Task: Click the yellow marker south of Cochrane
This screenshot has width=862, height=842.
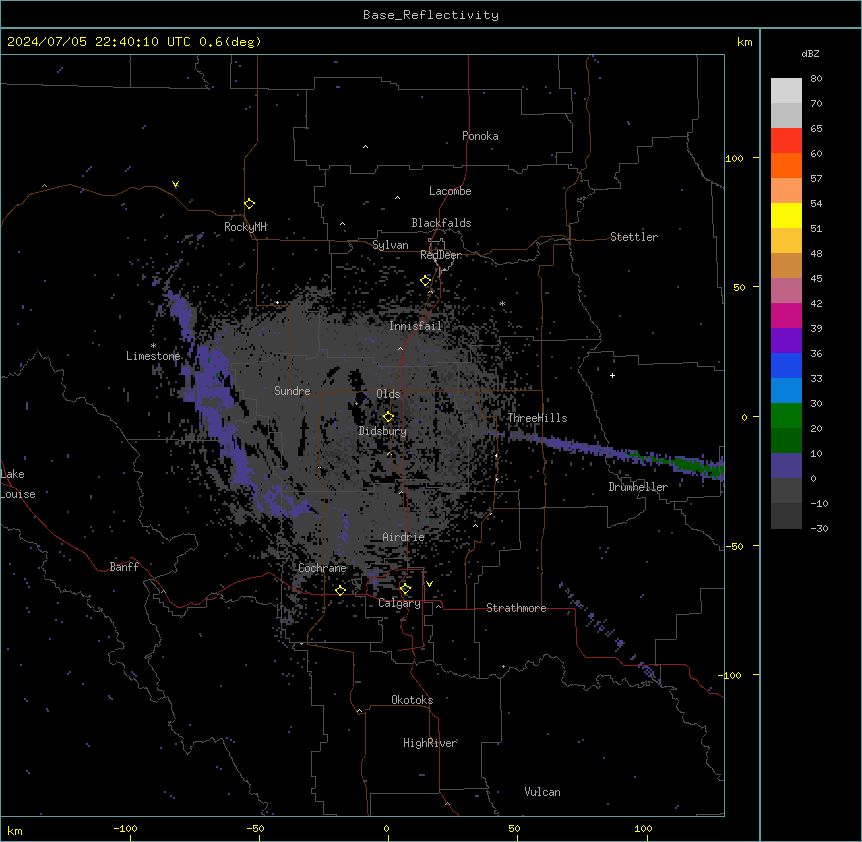Action: (340, 590)
